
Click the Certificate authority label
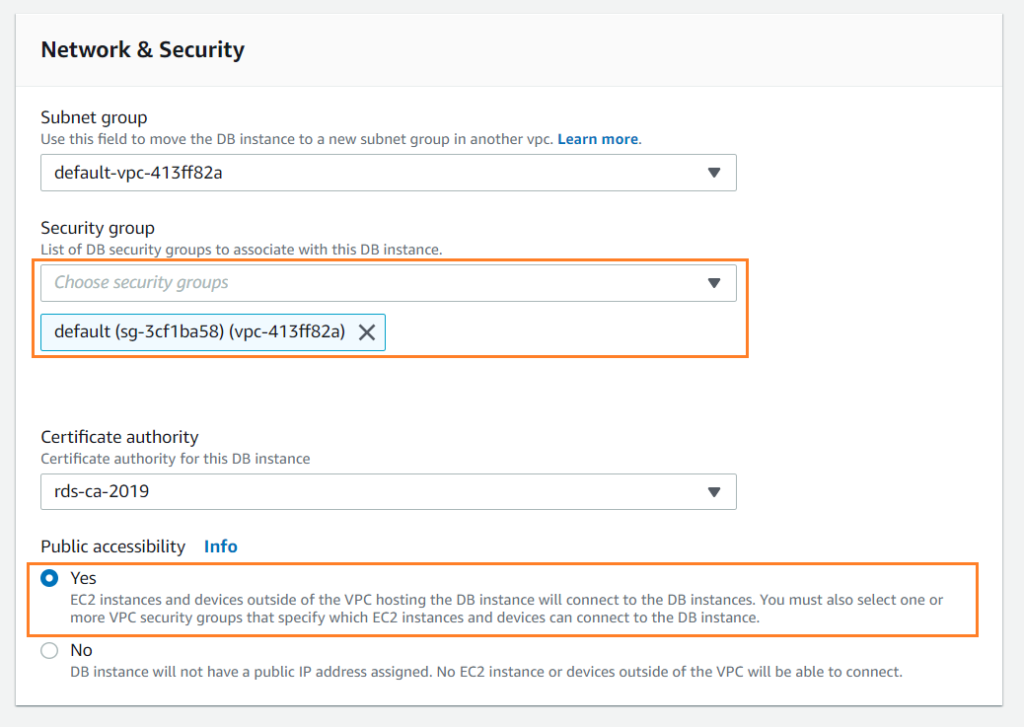coord(120,437)
